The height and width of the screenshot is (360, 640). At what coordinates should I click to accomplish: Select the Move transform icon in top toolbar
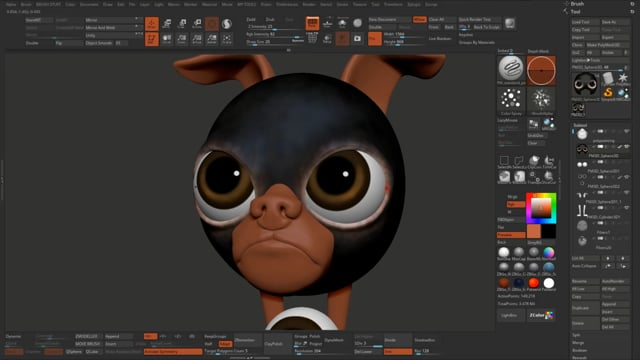pos(167,24)
